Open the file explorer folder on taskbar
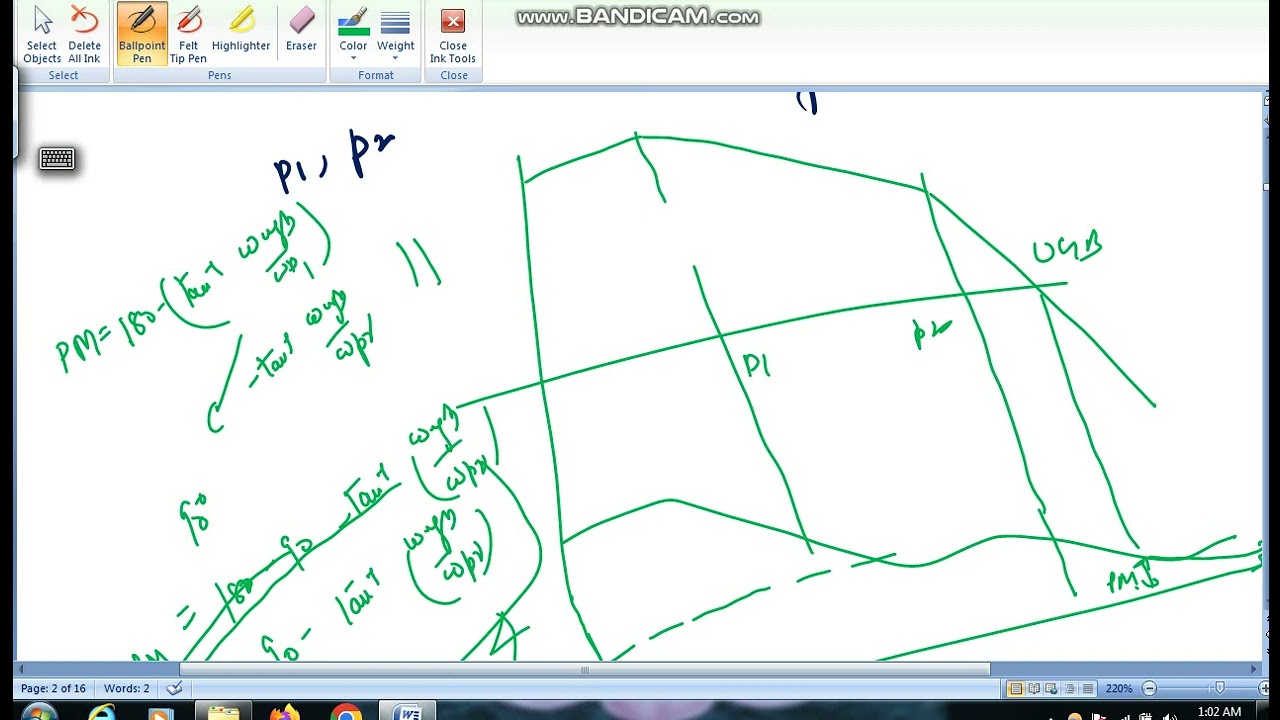The height and width of the screenshot is (720, 1280). pos(224,713)
